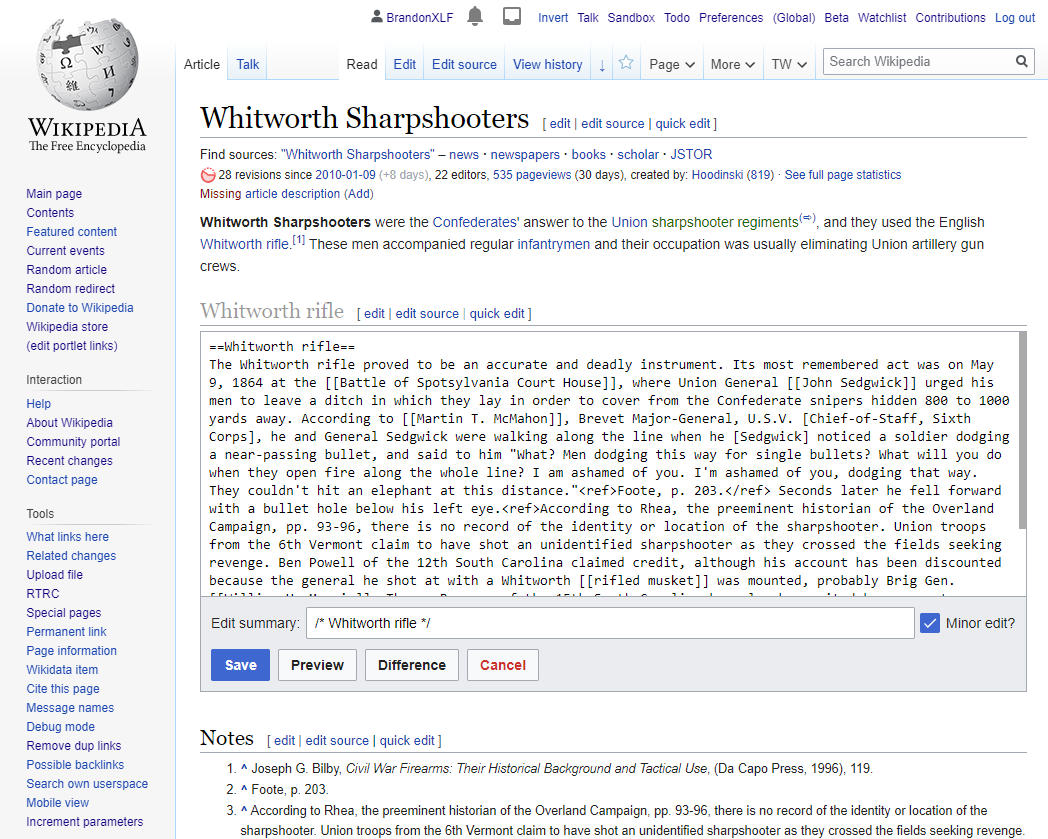Select the Edit tab
This screenshot has width=1048, height=839.
404,65
